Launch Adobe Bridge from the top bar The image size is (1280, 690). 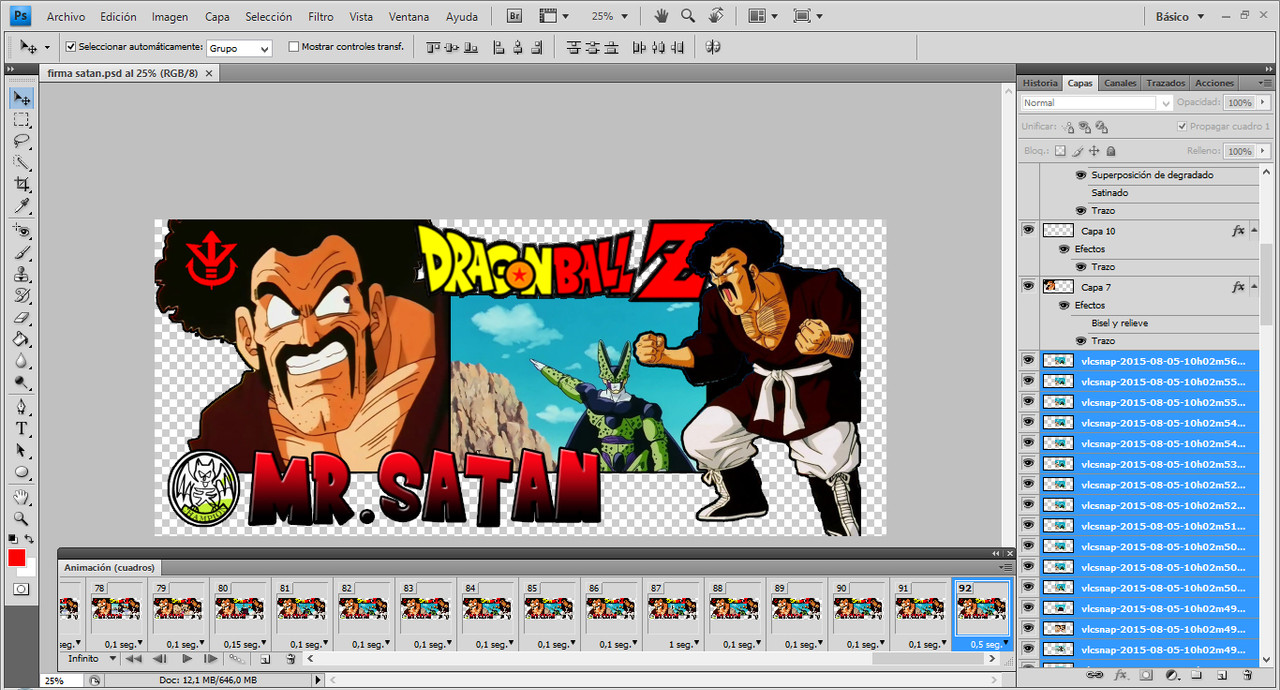point(514,16)
